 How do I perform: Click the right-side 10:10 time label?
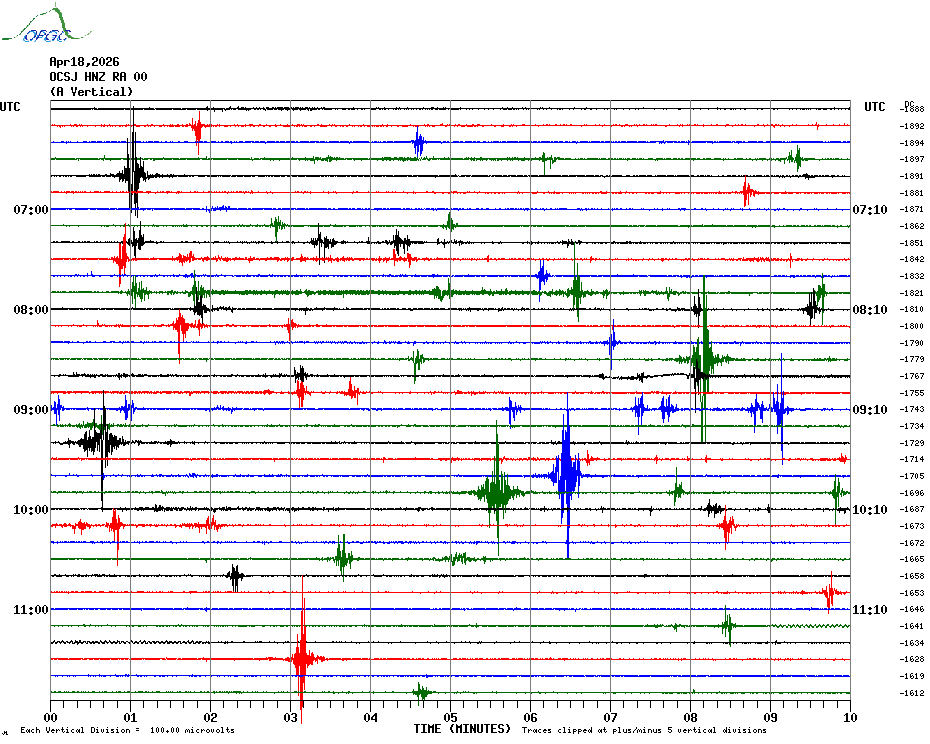870,510
